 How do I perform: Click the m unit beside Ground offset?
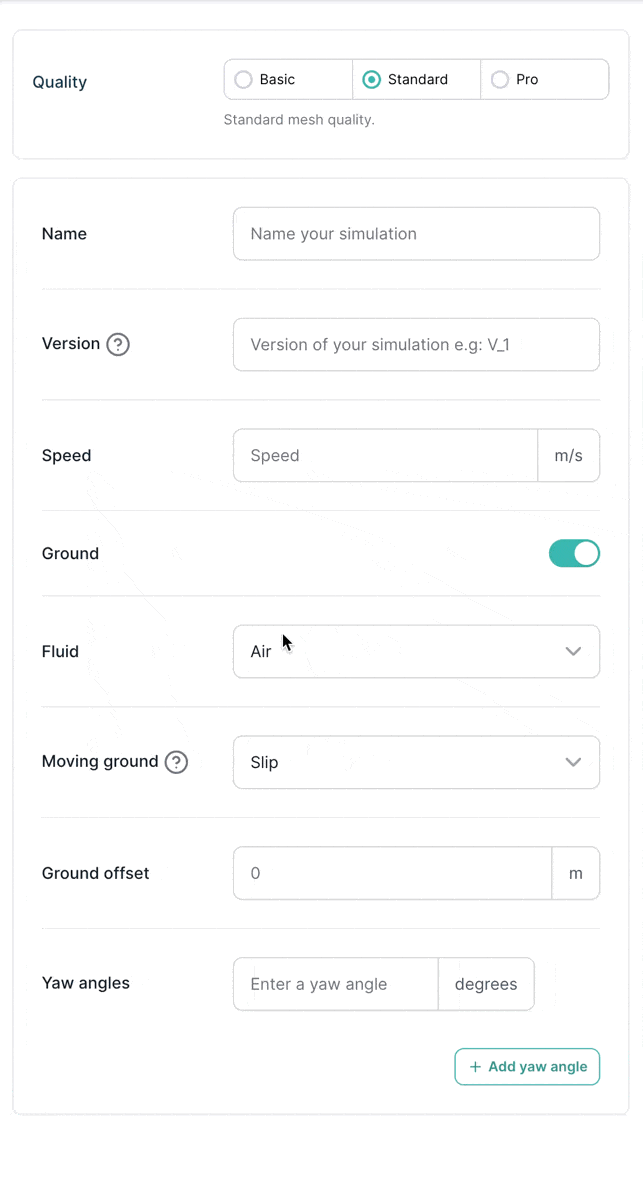[576, 873]
